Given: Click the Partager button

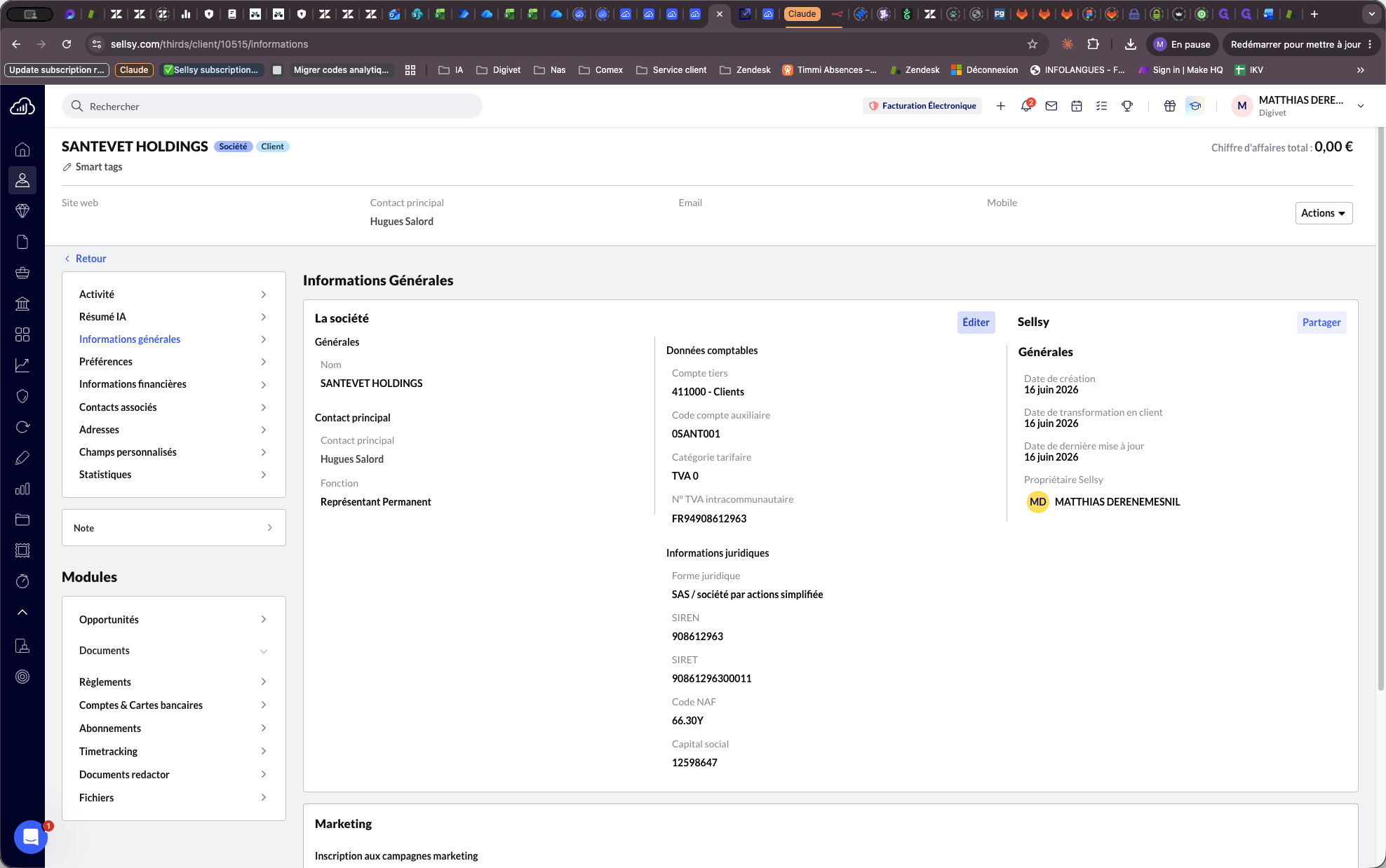Looking at the screenshot, I should (1321, 323).
